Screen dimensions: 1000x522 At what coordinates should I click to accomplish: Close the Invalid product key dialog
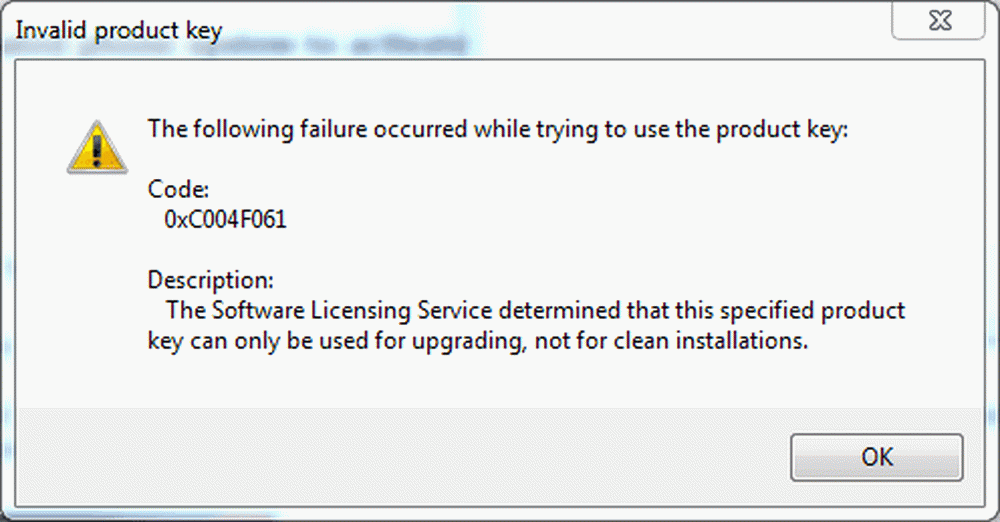938,20
